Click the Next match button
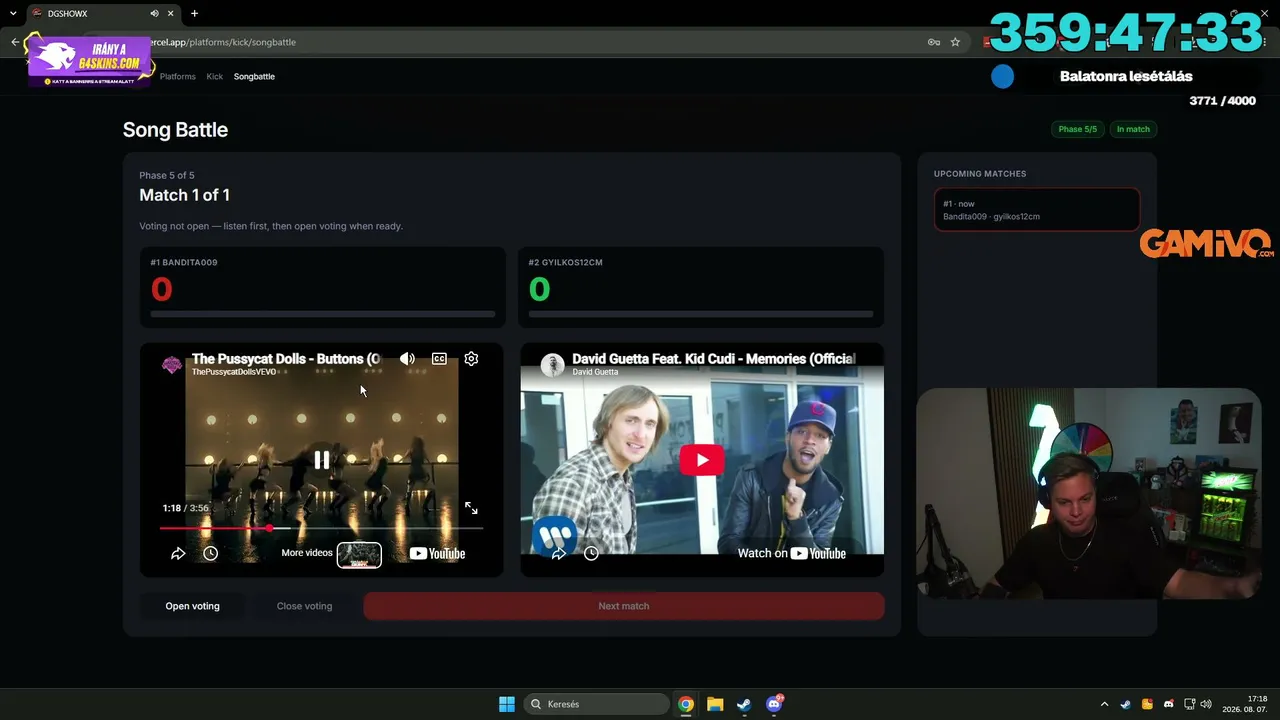 click(x=624, y=606)
